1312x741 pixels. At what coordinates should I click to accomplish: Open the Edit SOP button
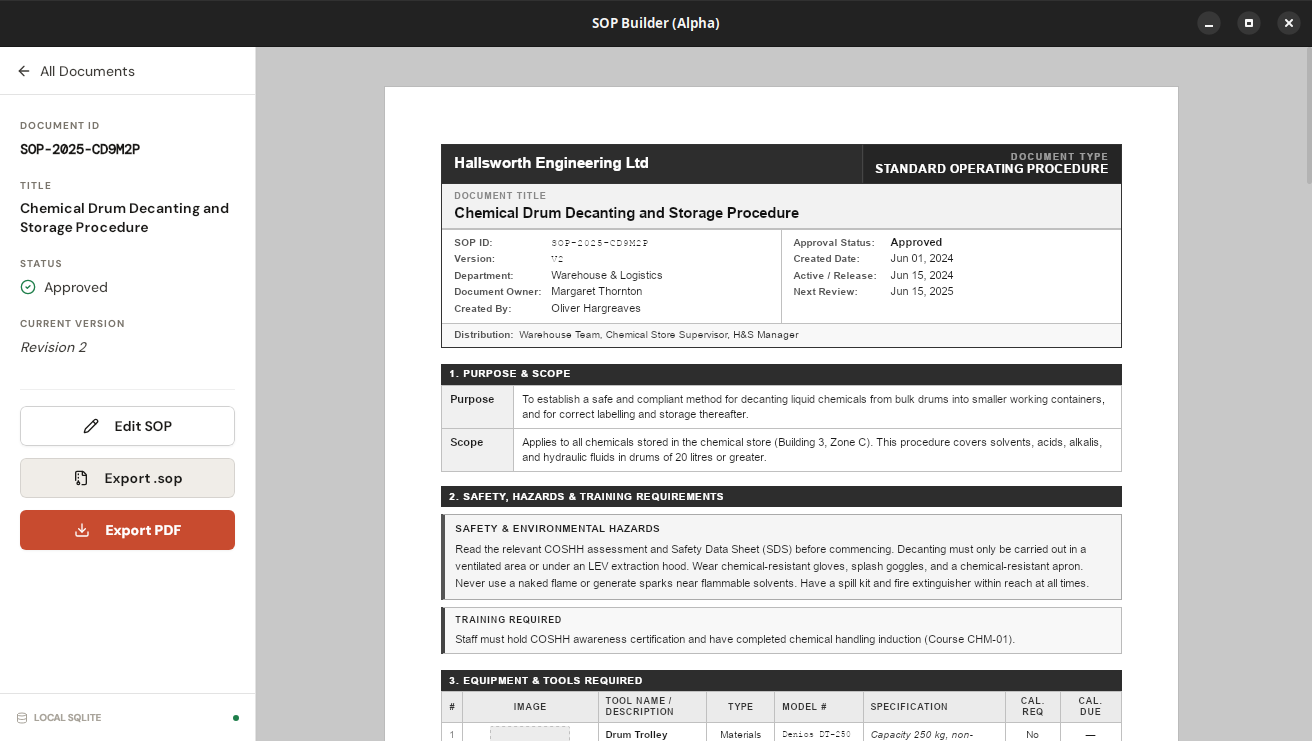[127, 426]
